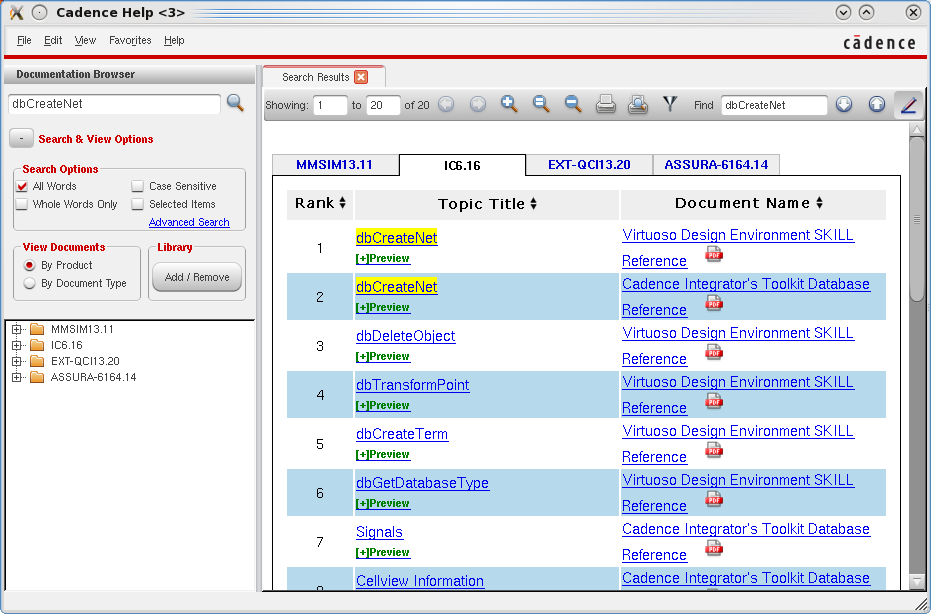Expand the IC6.16 tree folder
931x614 pixels.
coord(17,345)
